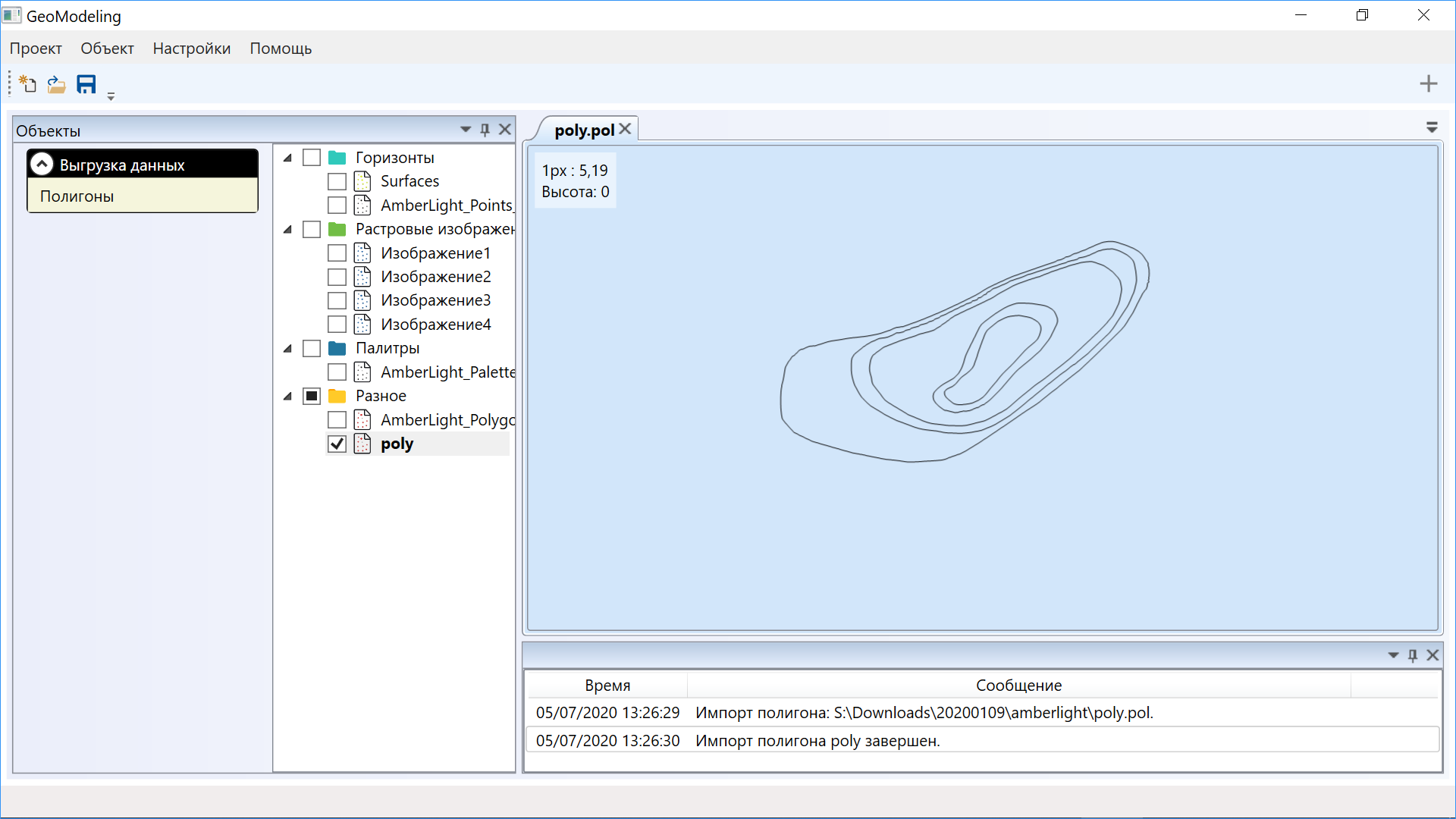Click the Изображение1 file icon

362,253
